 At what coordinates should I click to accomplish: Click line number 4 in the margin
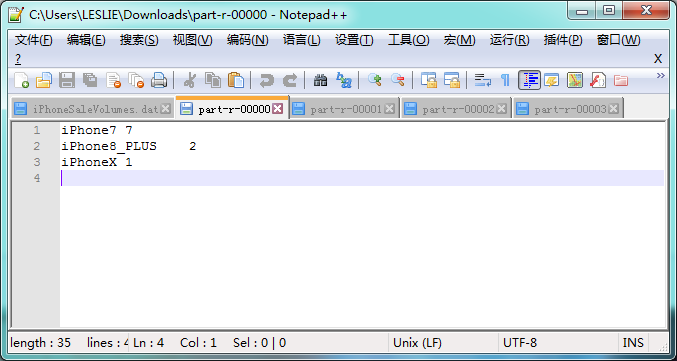click(37, 178)
